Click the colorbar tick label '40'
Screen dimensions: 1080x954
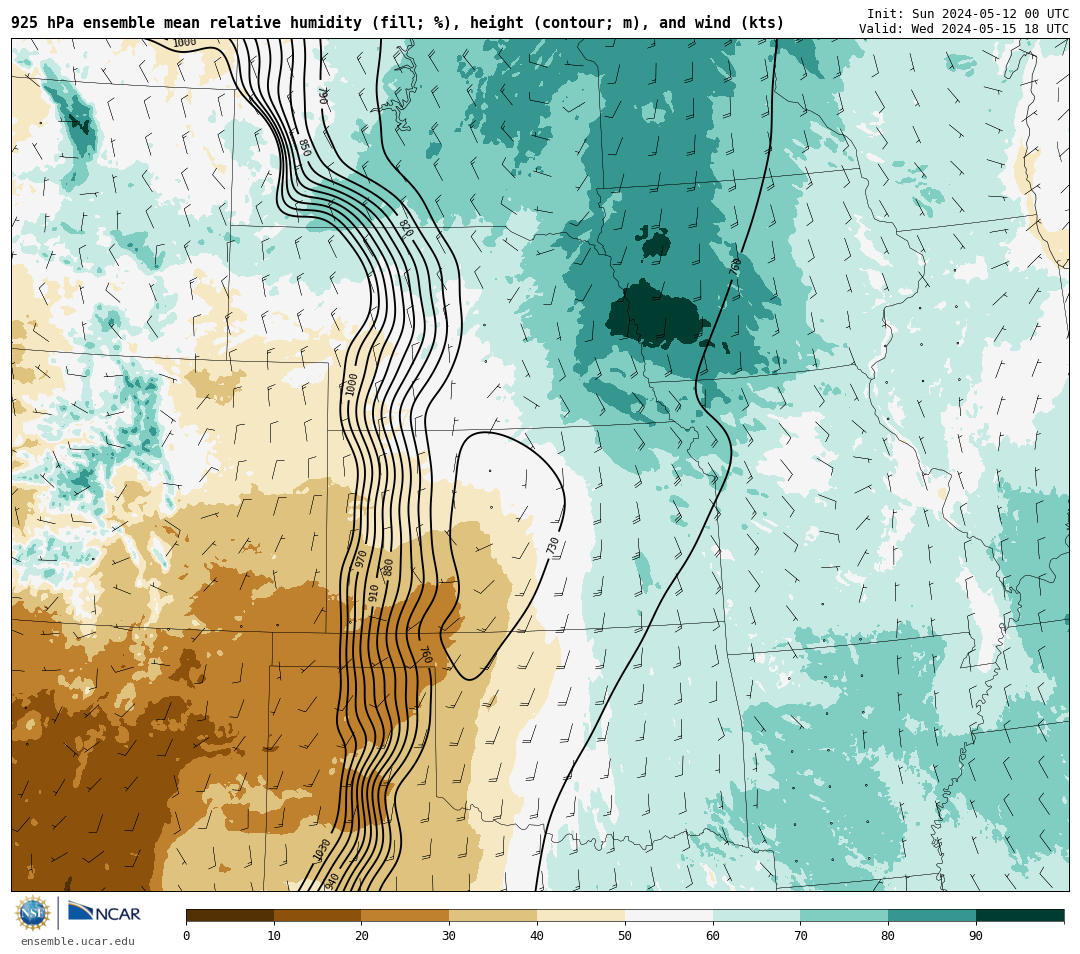point(537,935)
